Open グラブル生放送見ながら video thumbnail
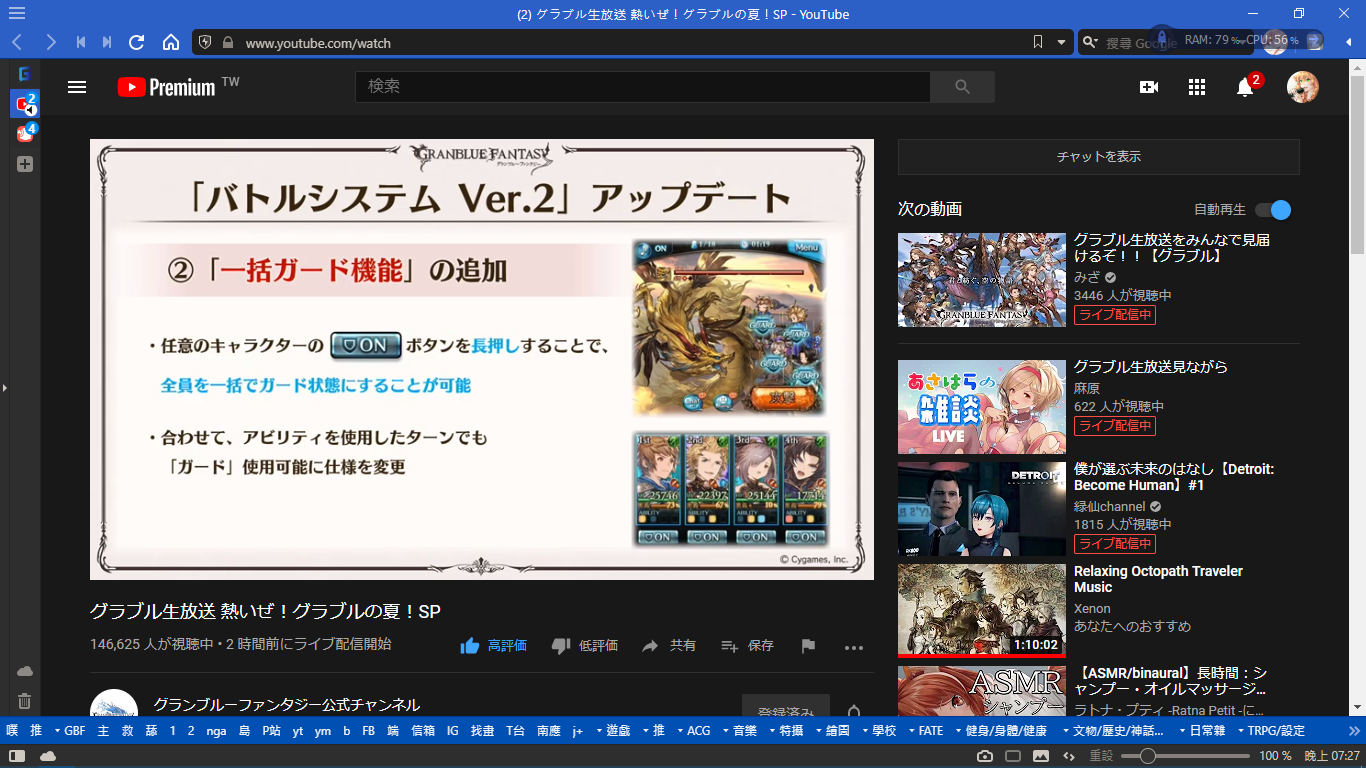Image resolution: width=1366 pixels, height=768 pixels. pos(982,407)
